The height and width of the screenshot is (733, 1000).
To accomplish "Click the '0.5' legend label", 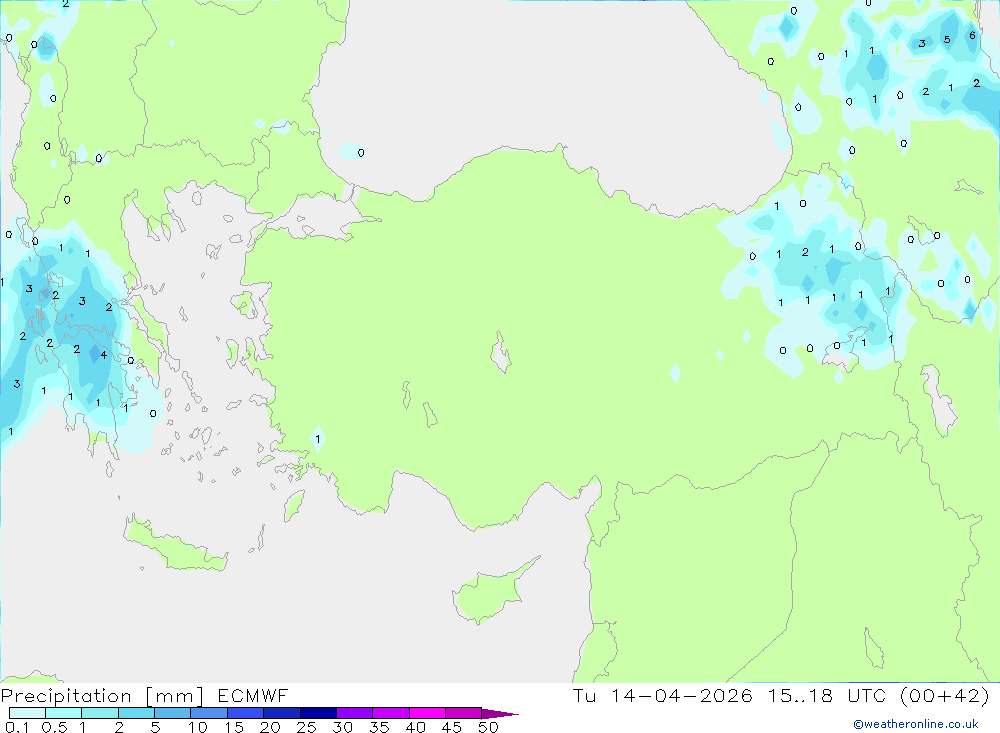I will (54, 727).
